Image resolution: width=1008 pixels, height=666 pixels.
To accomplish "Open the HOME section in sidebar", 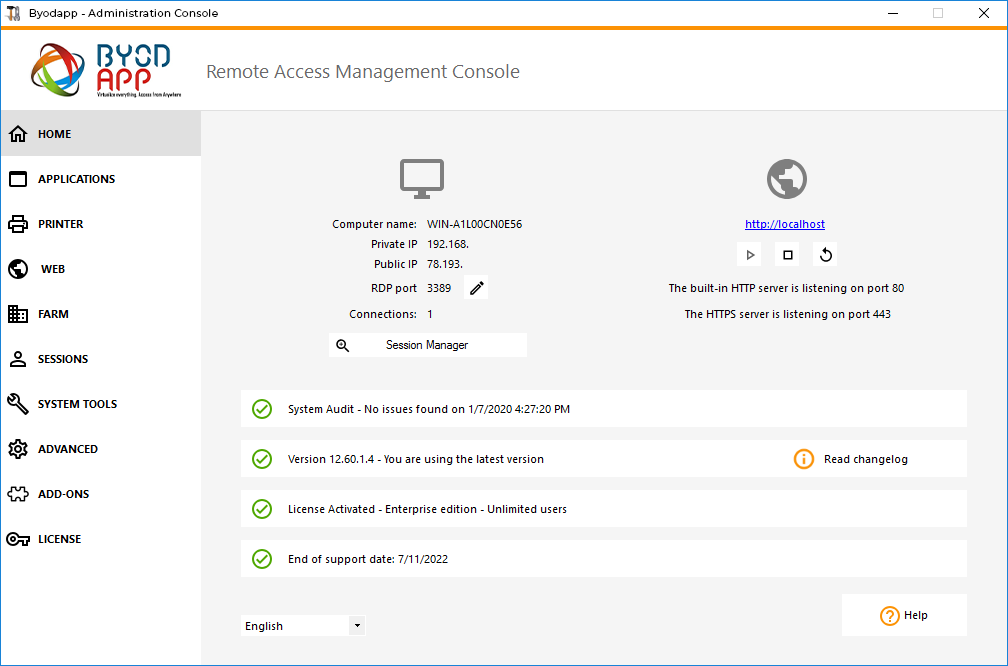I will (101, 134).
